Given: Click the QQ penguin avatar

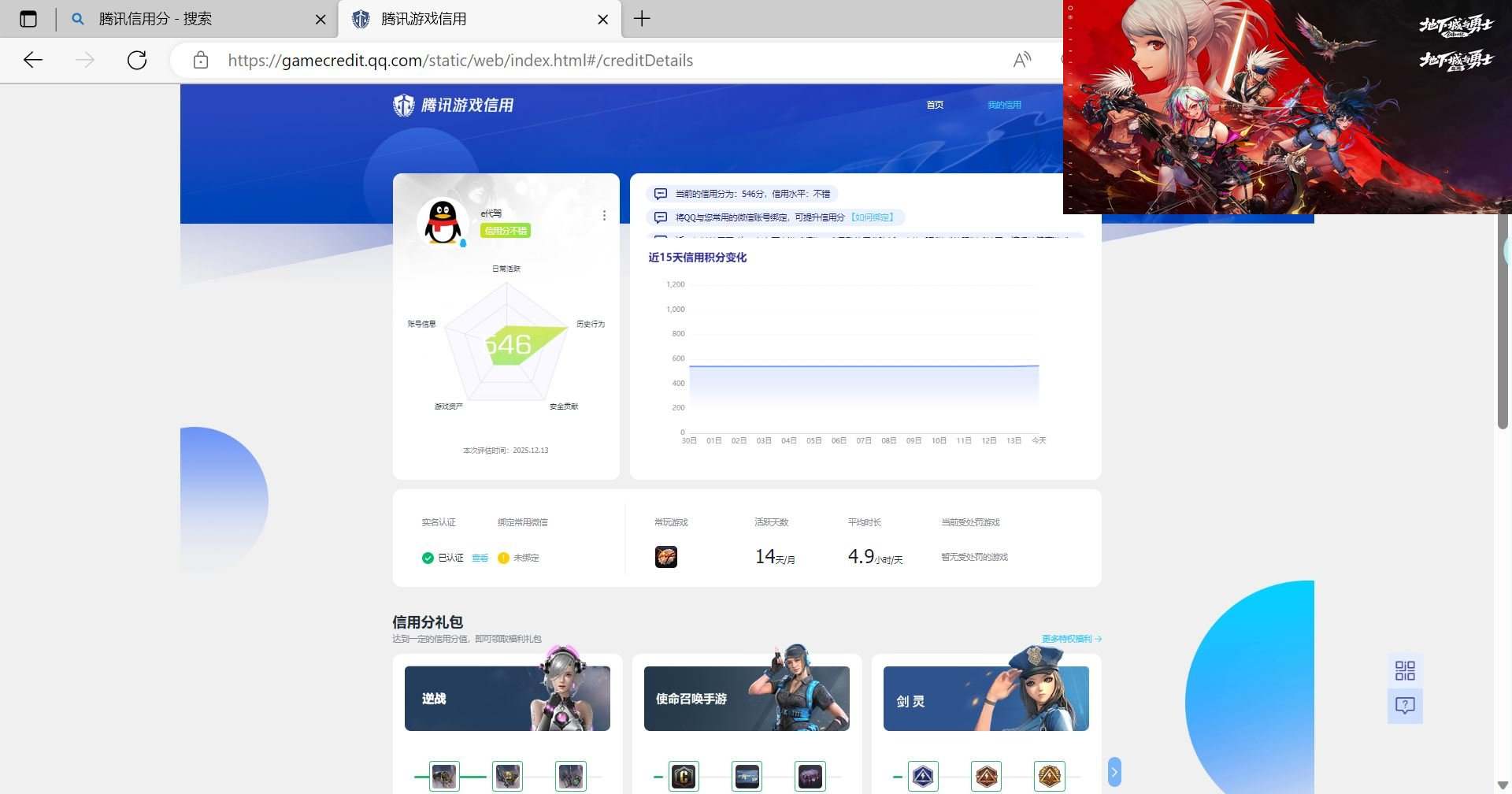Looking at the screenshot, I should pyautogui.click(x=443, y=222).
